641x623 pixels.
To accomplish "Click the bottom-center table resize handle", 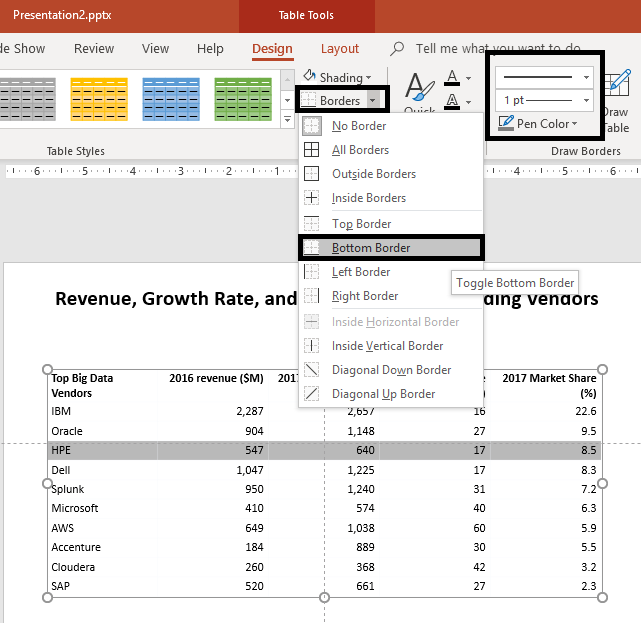I will point(324,598).
